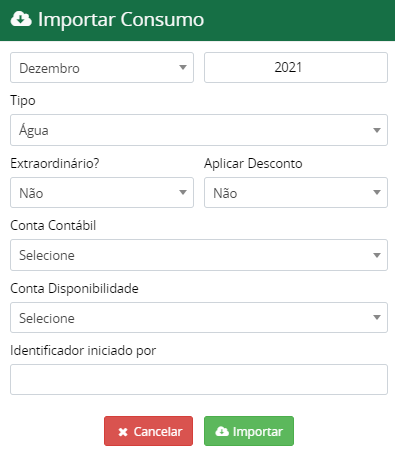Screen dimensions: 395x474
Task: Open the Aplicar Desconto dropdown
Action: (x=296, y=193)
